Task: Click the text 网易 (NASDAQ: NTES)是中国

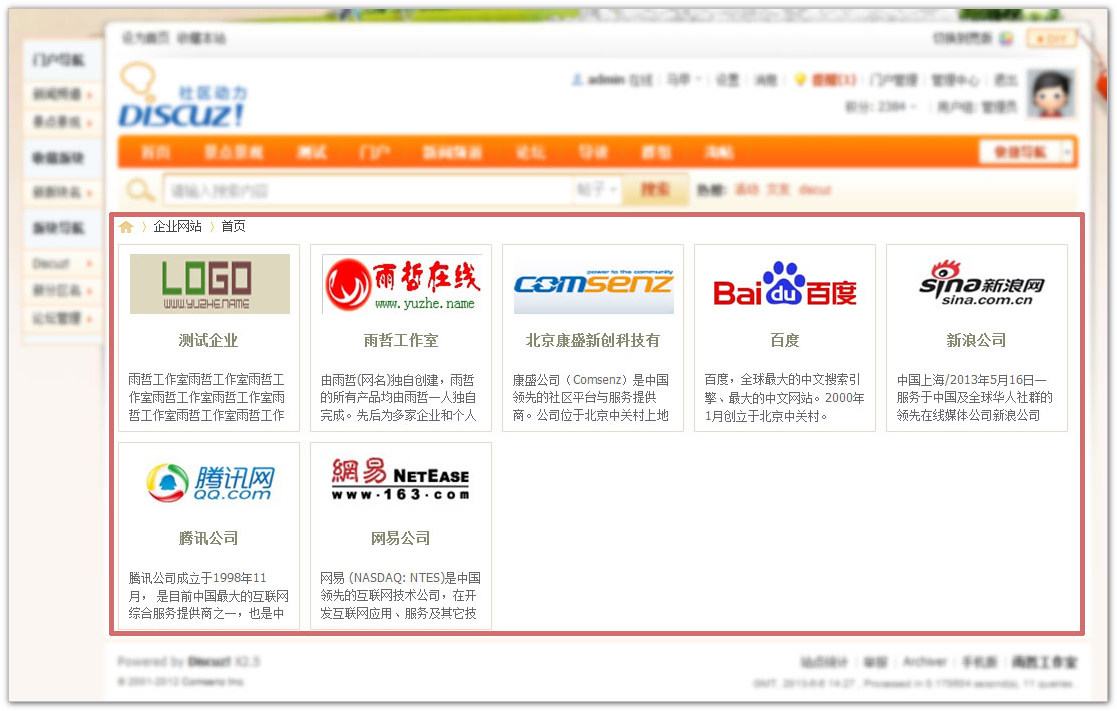Action: [400, 596]
